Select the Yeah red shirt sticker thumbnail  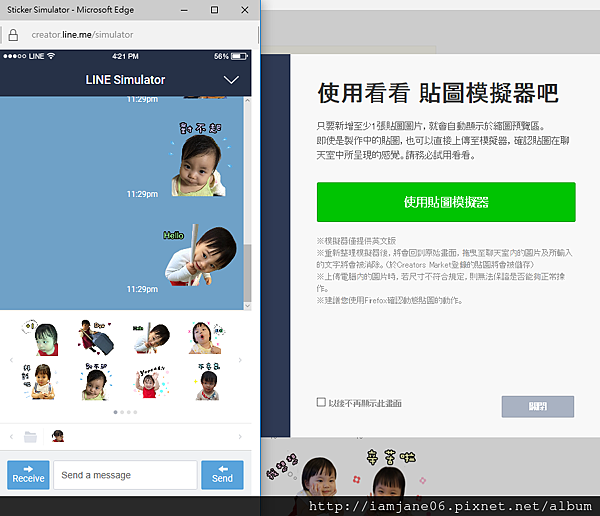pos(151,382)
